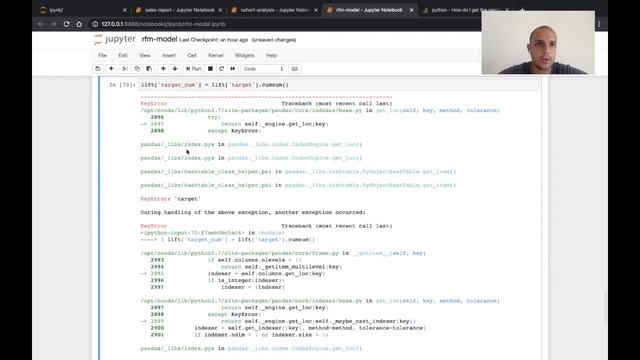640x360 pixels.
Task: Cut selected cells with scissors icon
Action: (x=125, y=69)
